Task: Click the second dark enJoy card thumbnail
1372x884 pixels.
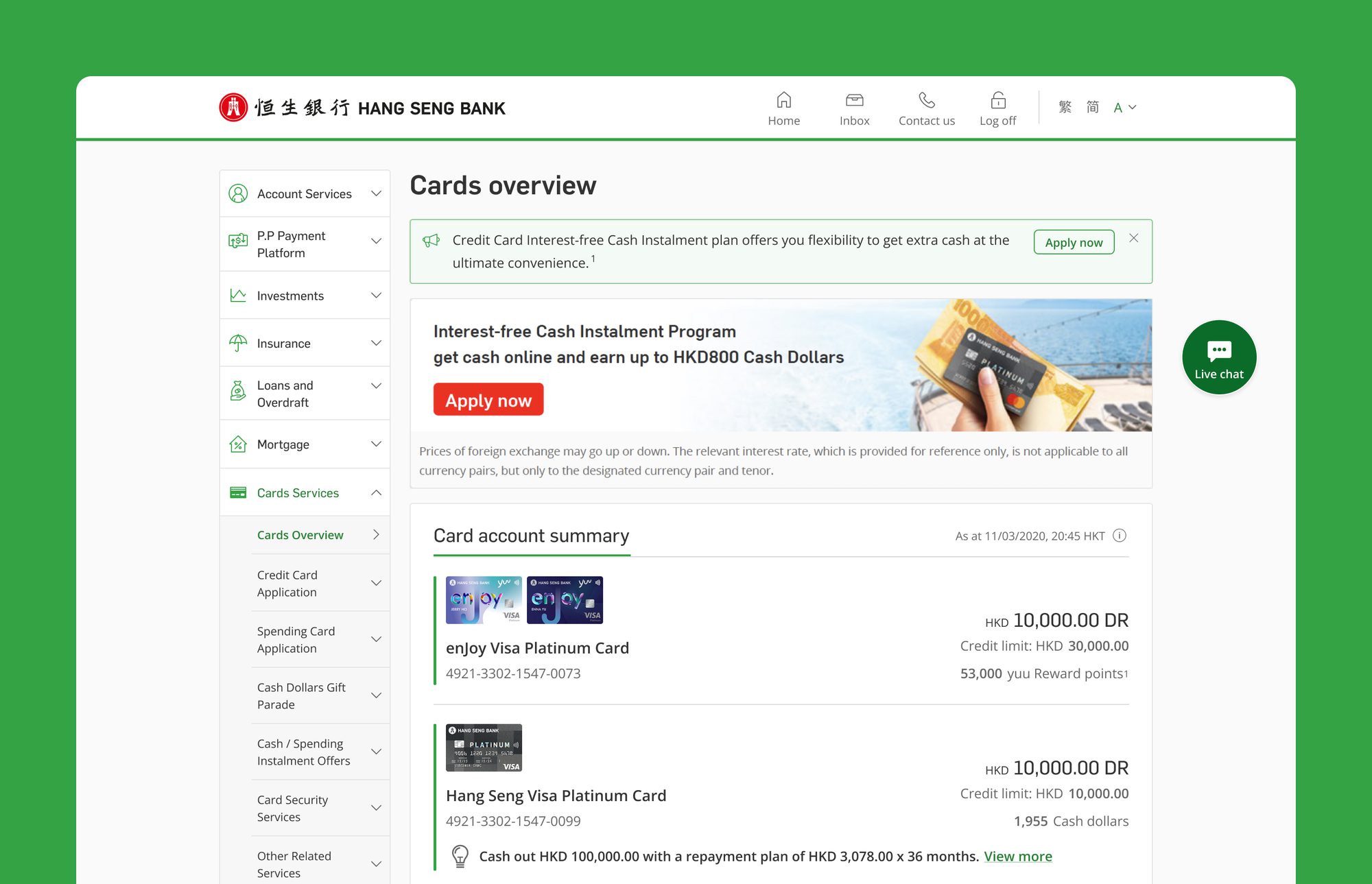Action: click(x=565, y=600)
